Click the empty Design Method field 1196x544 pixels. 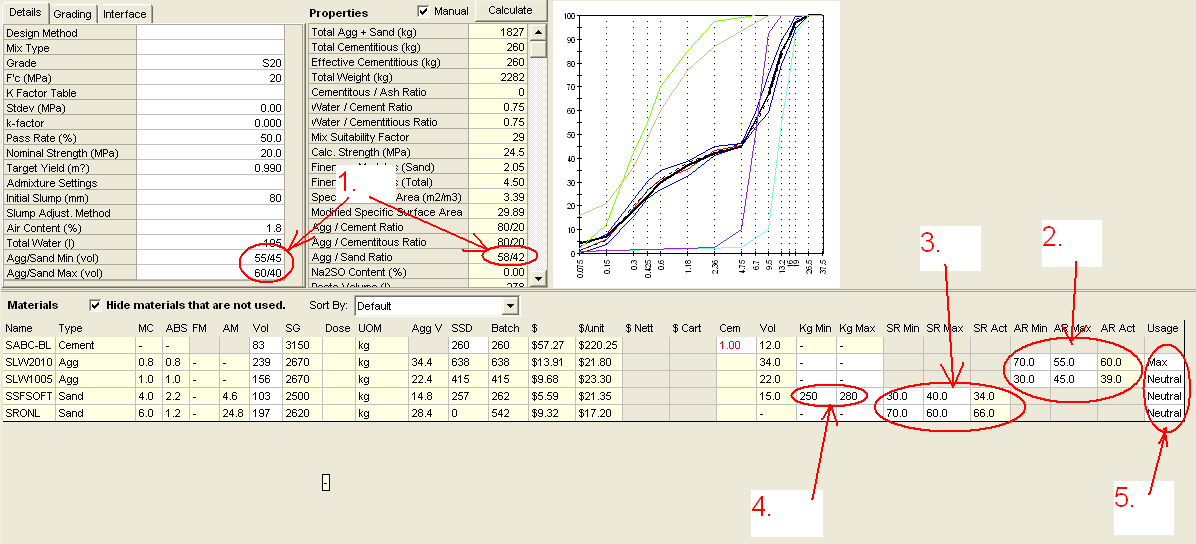point(210,33)
